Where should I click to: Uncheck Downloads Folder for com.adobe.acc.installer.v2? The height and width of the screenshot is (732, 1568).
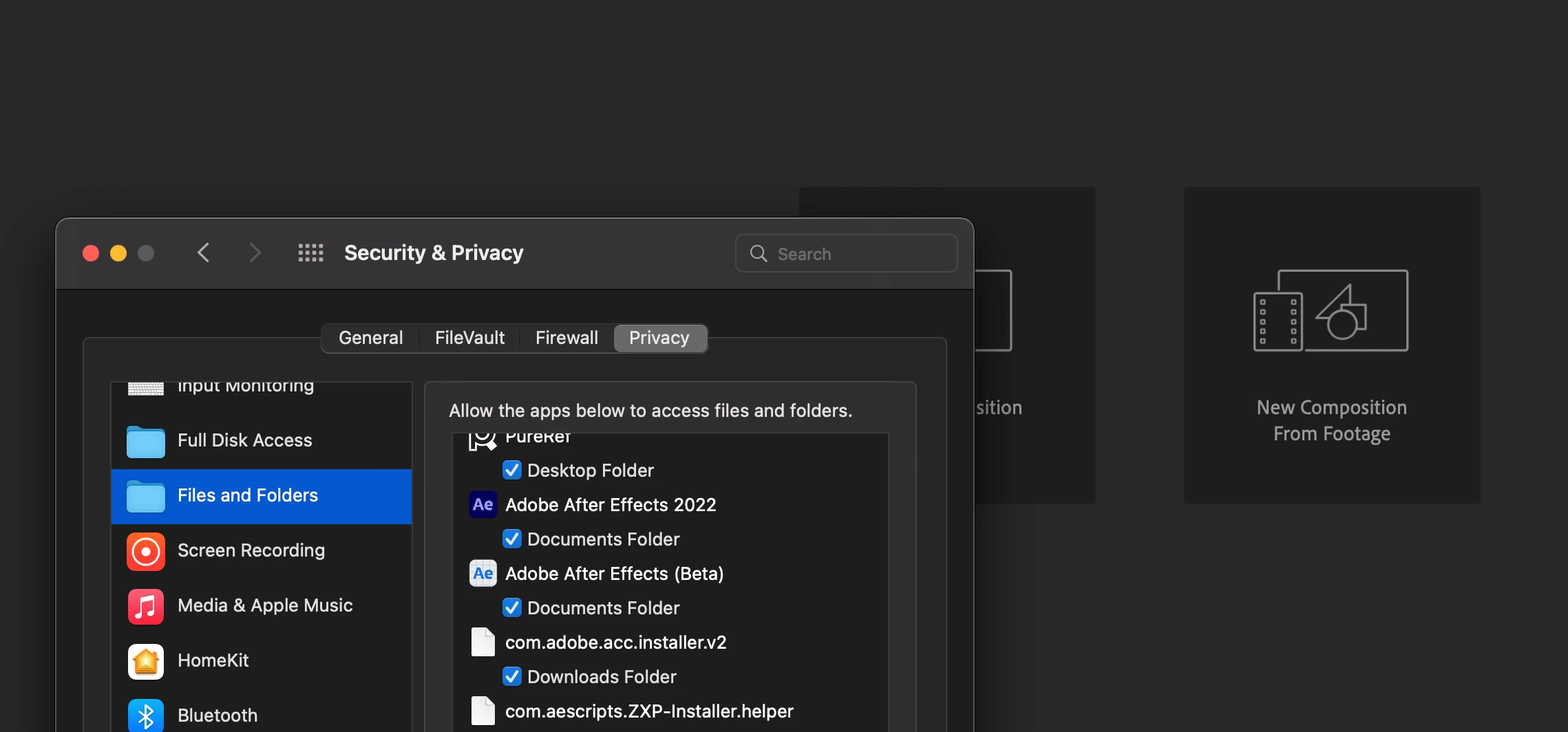(512, 676)
